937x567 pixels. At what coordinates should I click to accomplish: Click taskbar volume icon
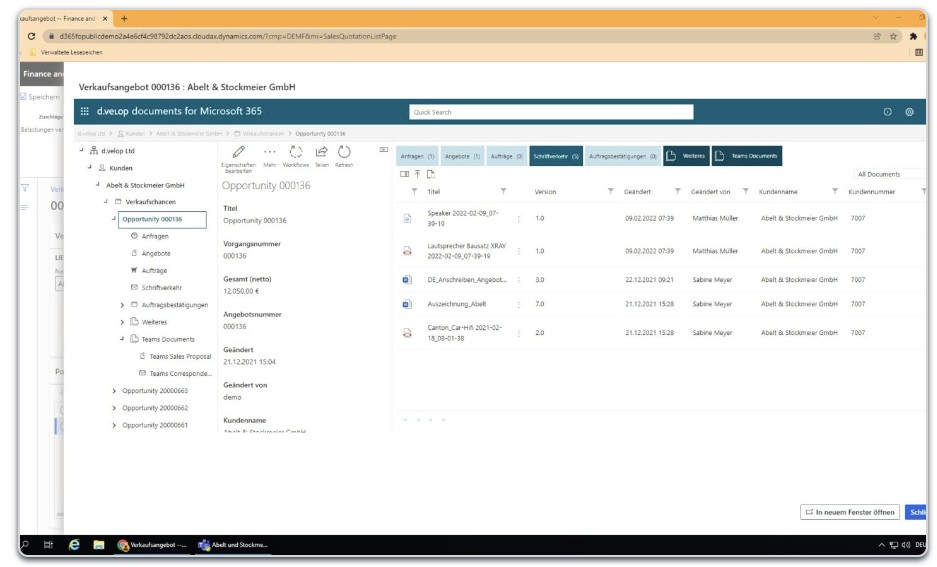click(906, 545)
